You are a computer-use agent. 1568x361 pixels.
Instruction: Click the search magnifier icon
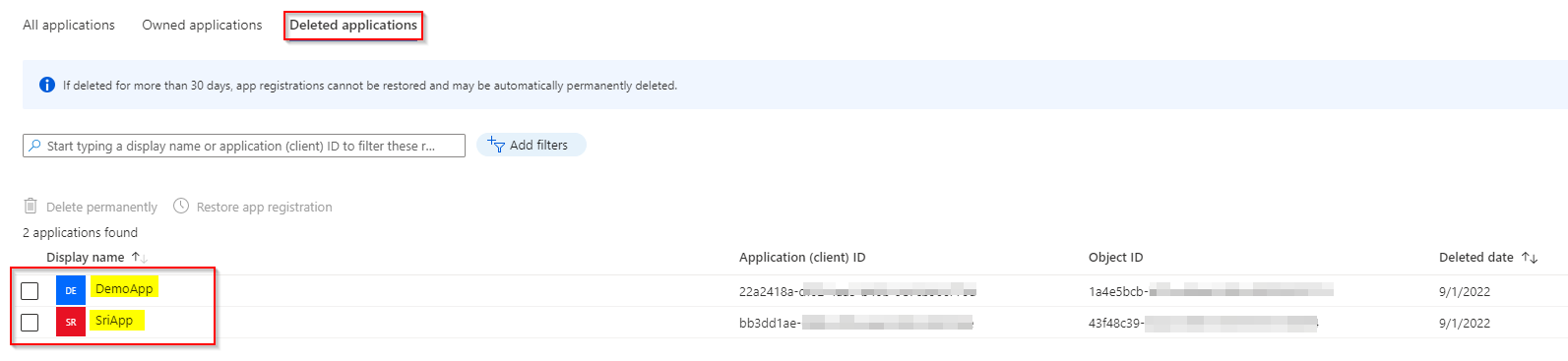pyautogui.click(x=35, y=146)
